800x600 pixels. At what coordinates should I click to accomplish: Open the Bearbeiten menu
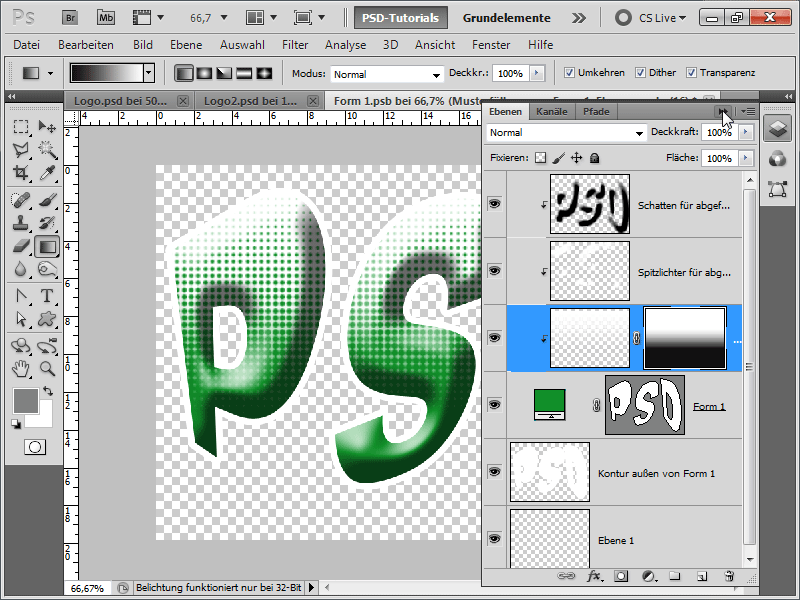tap(86, 45)
